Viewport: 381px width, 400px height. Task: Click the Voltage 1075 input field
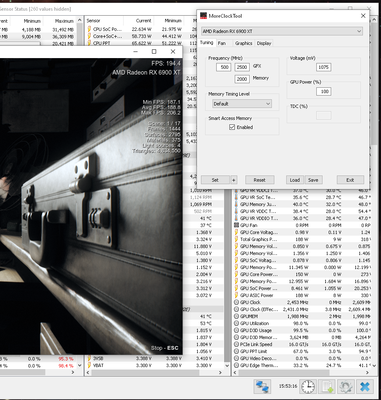(x=323, y=67)
